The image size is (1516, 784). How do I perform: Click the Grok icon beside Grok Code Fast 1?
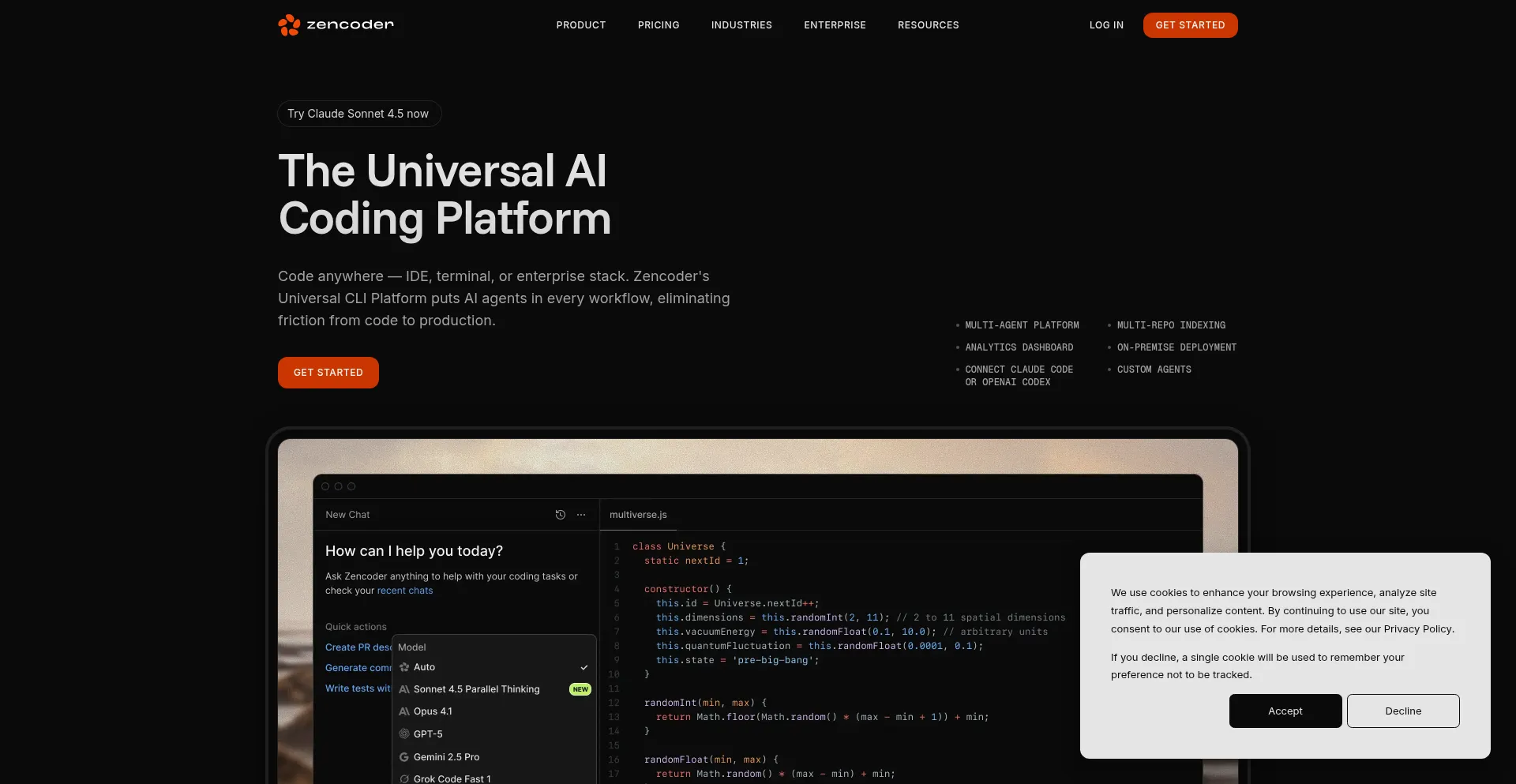[x=404, y=778]
